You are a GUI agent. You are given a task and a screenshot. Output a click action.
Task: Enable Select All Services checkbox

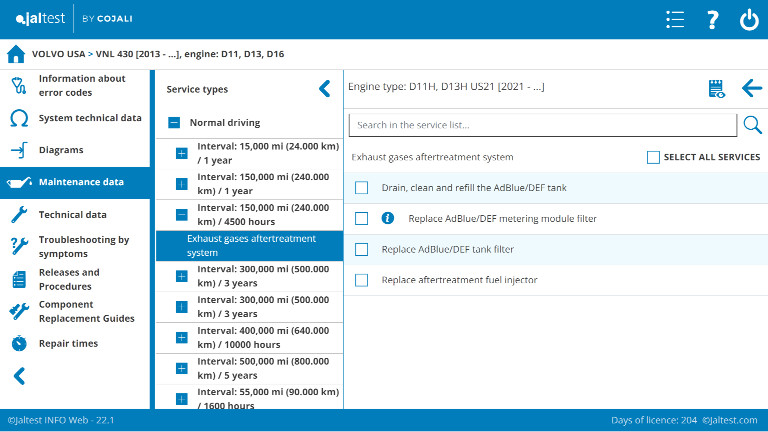click(653, 157)
